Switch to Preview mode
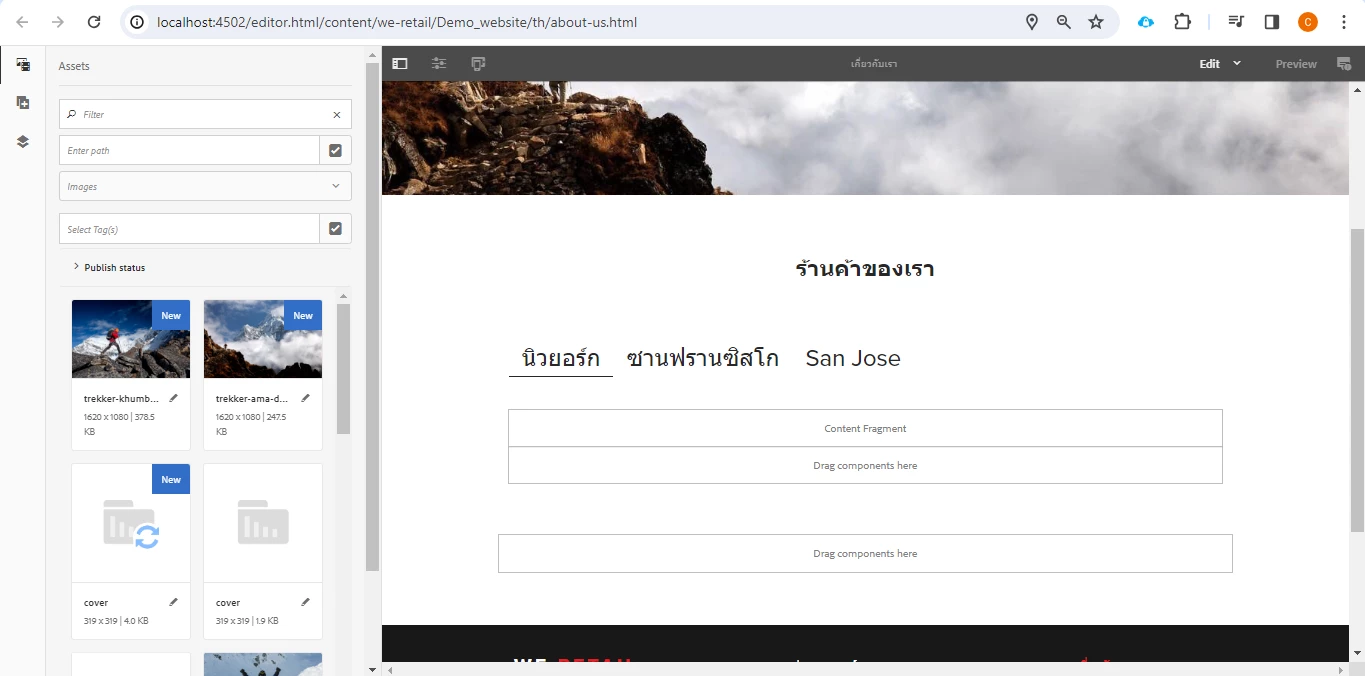The image size is (1365, 676). pyautogui.click(x=1296, y=64)
